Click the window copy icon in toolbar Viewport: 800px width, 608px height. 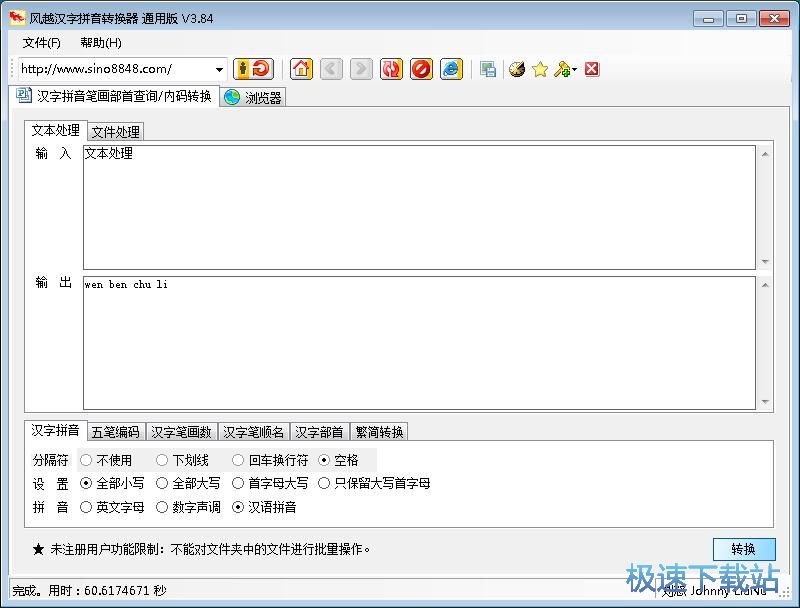(x=488, y=69)
